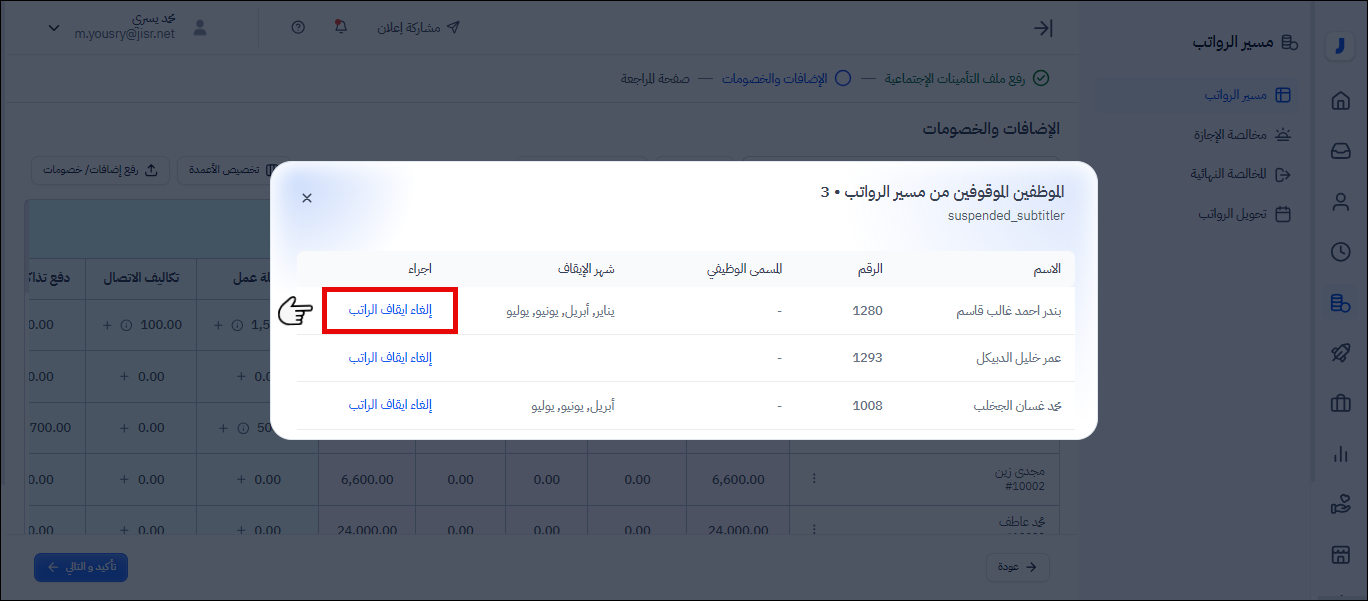This screenshot has height=601, width=1368.
Task: Collapse the side menu with the arrow icon
Action: tap(1043, 28)
